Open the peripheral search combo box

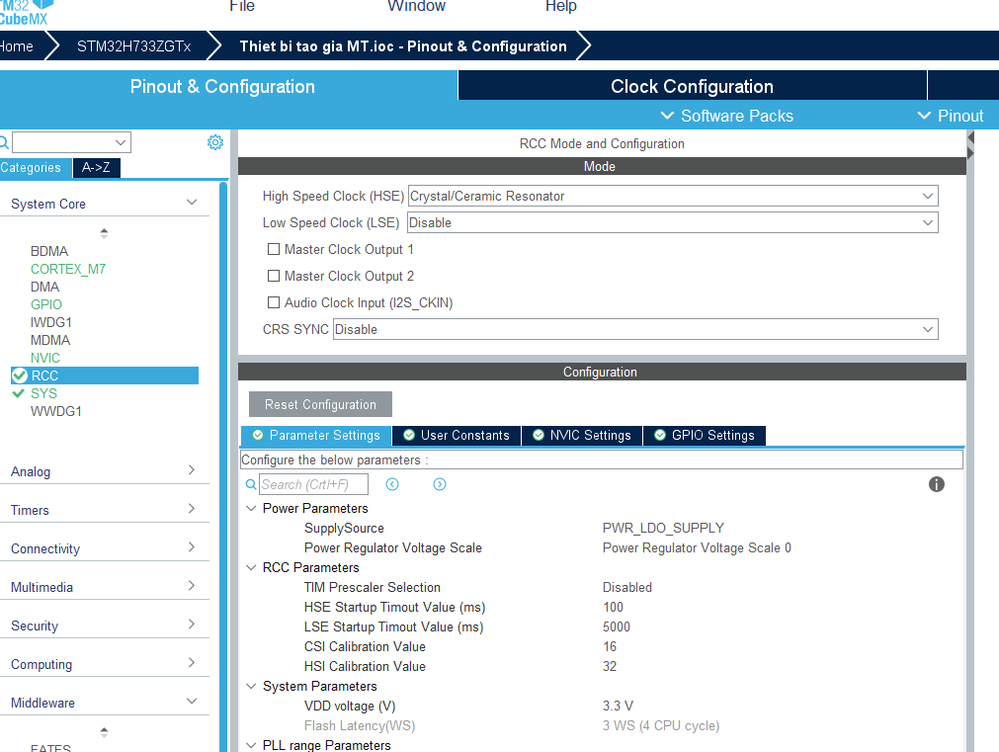point(71,141)
